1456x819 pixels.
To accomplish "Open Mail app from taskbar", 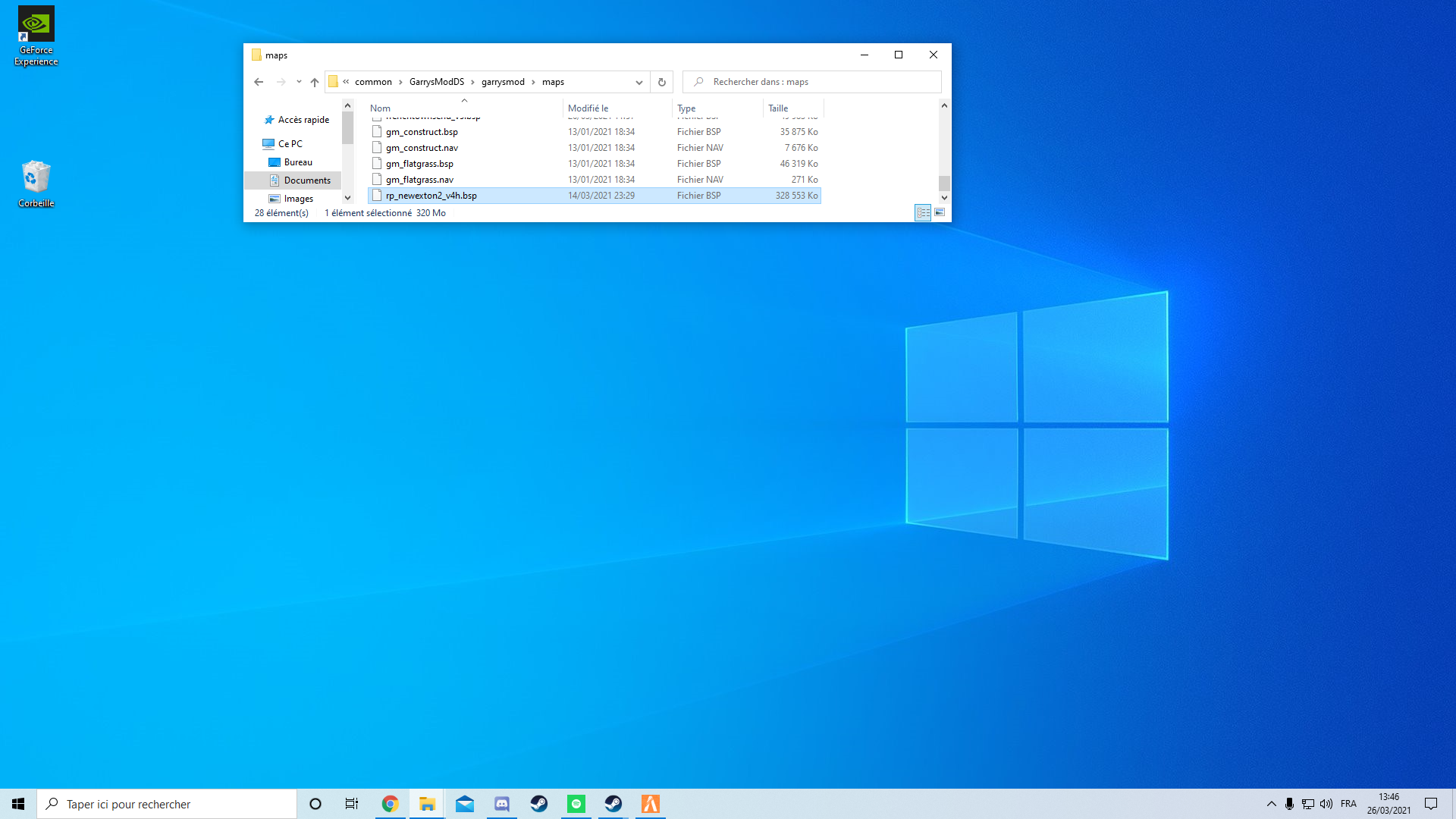I will pos(464,804).
